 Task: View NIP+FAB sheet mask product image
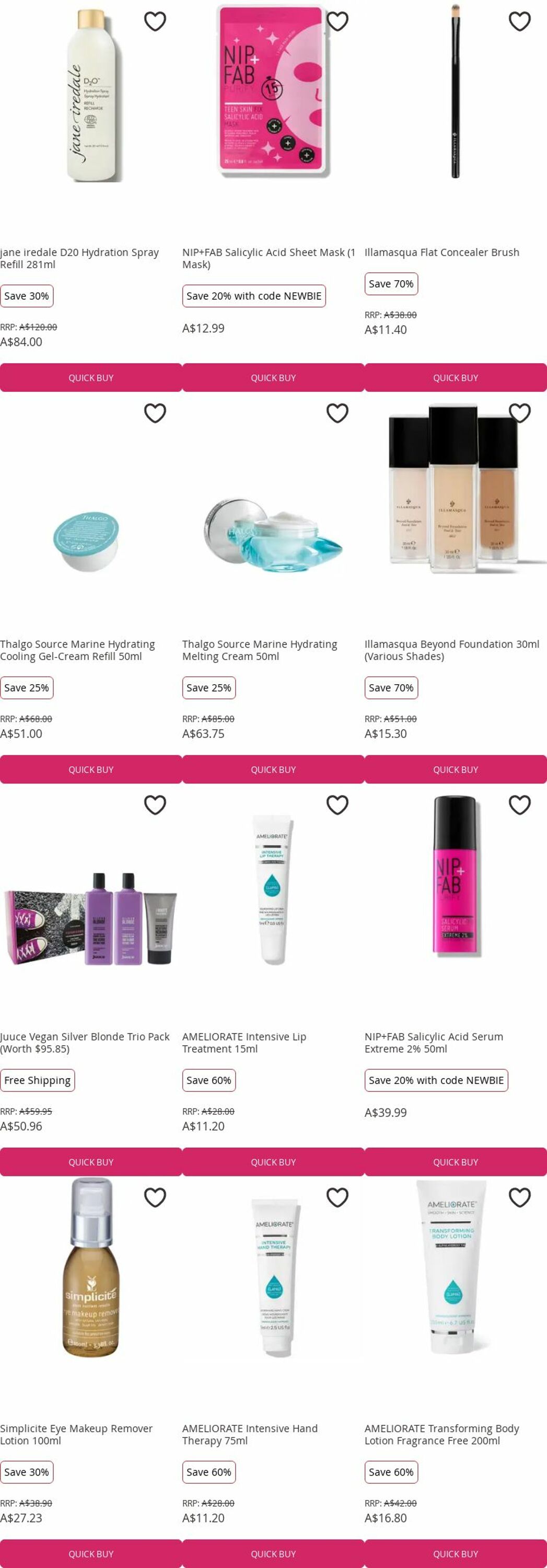(x=273, y=91)
